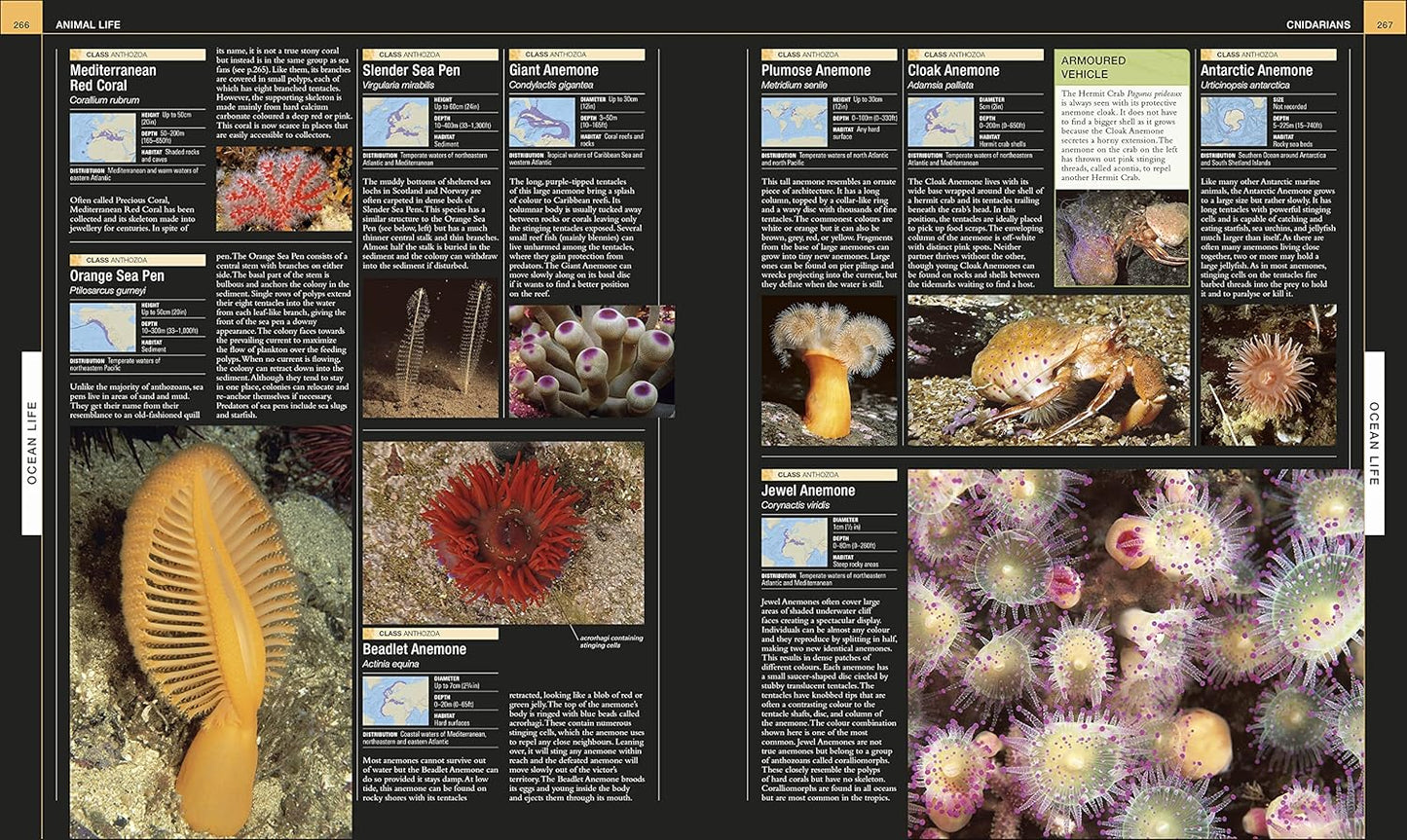Image resolution: width=1407 pixels, height=840 pixels.
Task: View the red beadlet anemone photo
Action: [502, 533]
